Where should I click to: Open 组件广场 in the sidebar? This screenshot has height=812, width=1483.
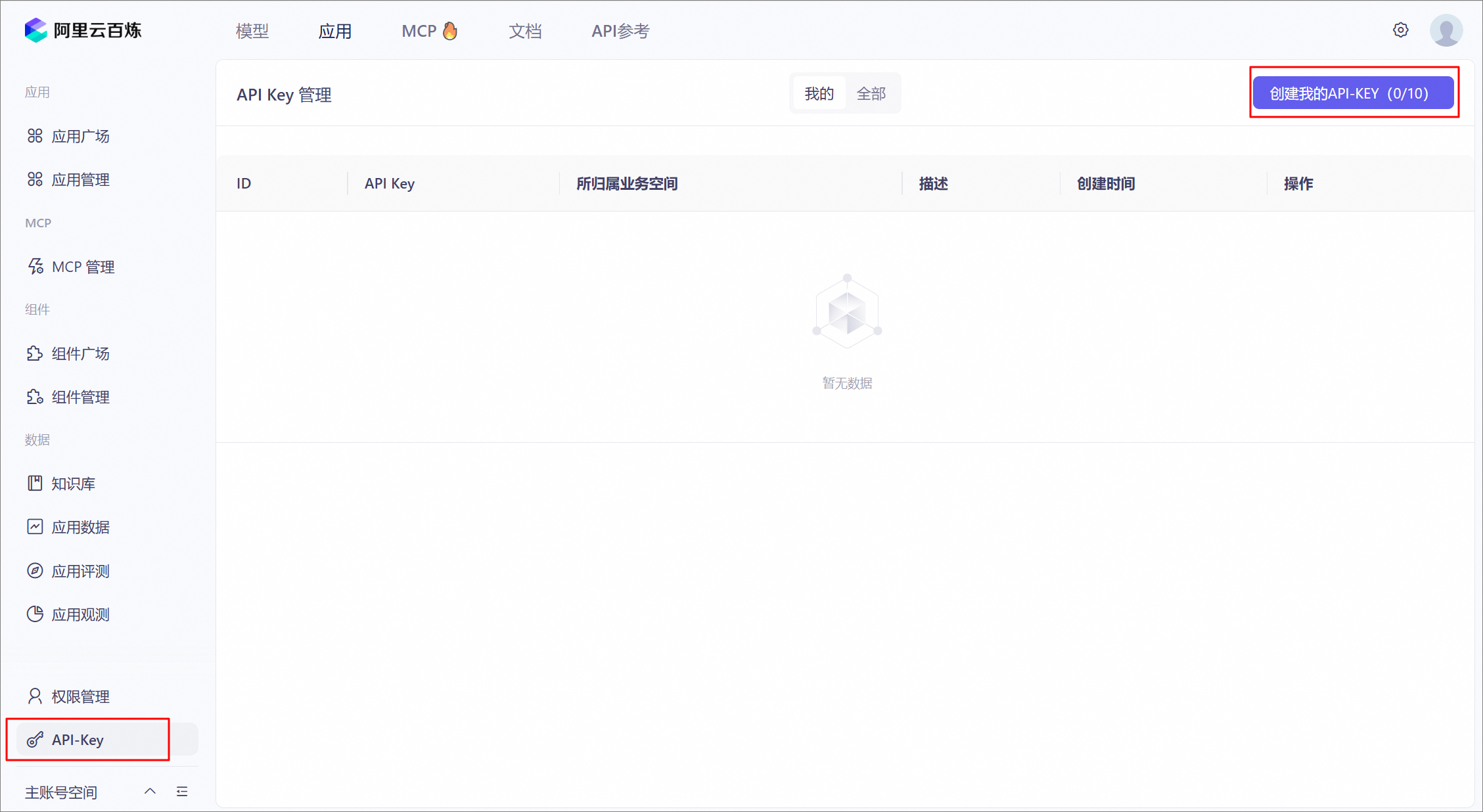coord(80,353)
